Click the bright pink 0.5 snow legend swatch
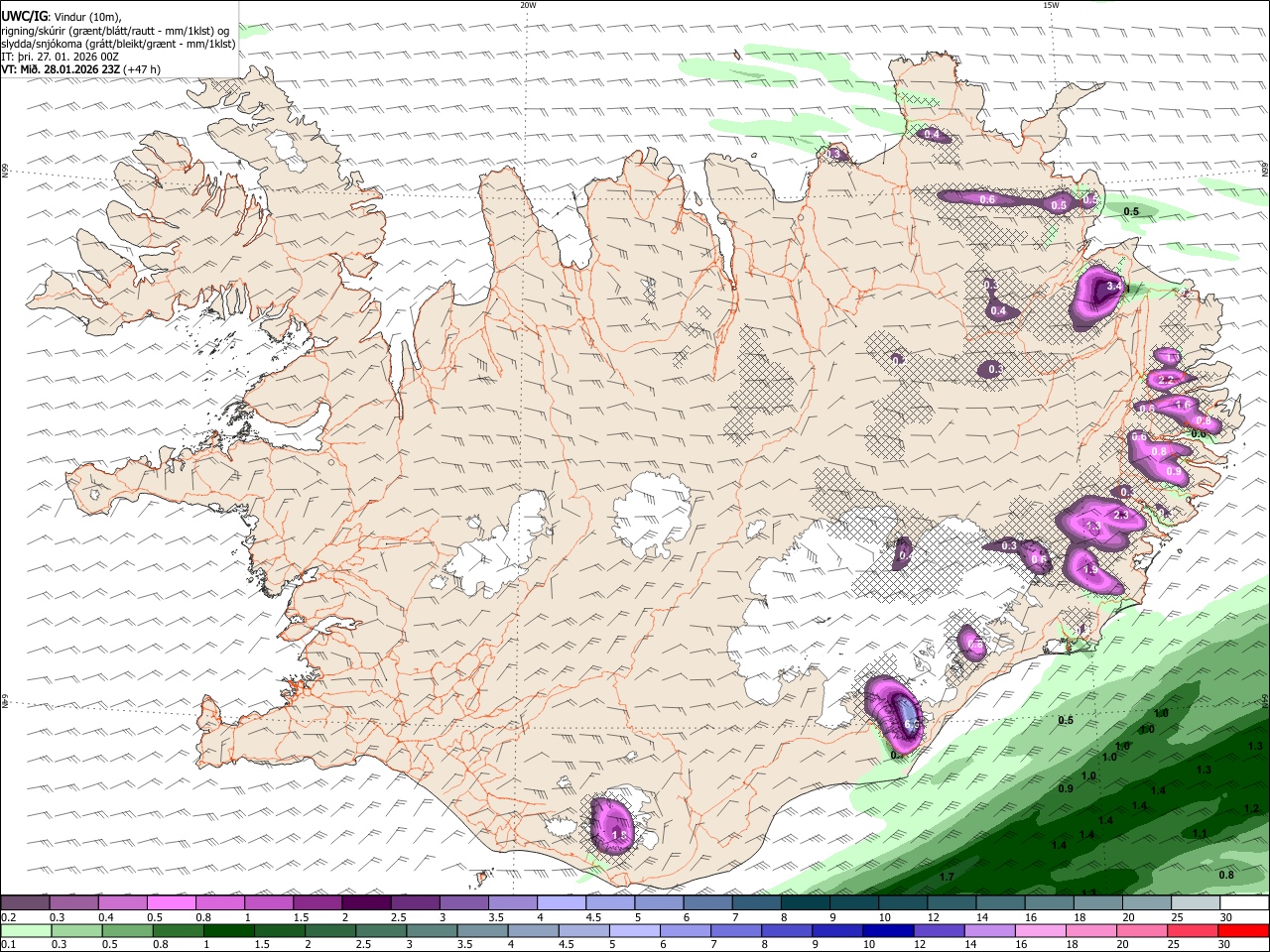 173,903
